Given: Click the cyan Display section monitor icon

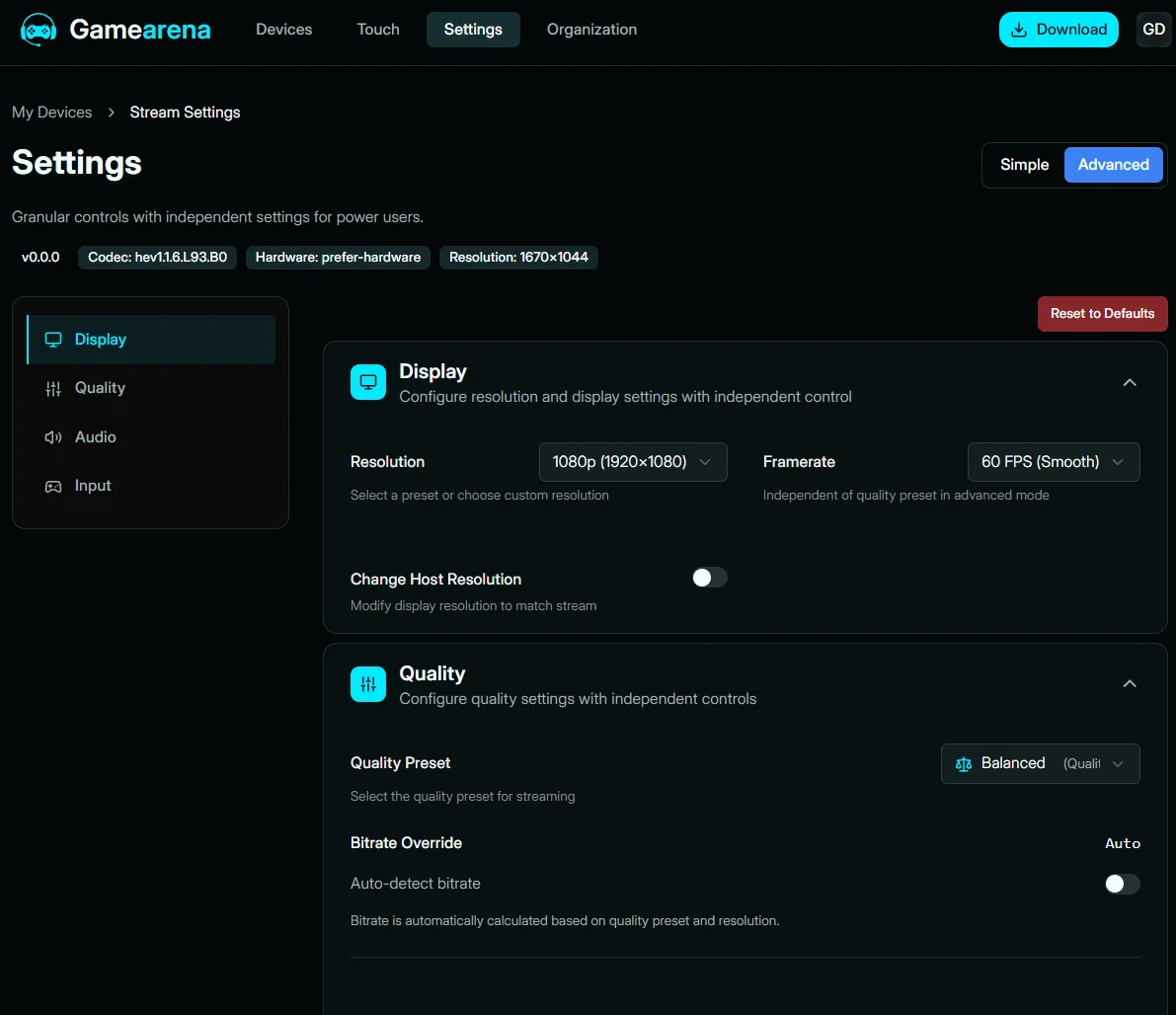Looking at the screenshot, I should (368, 382).
